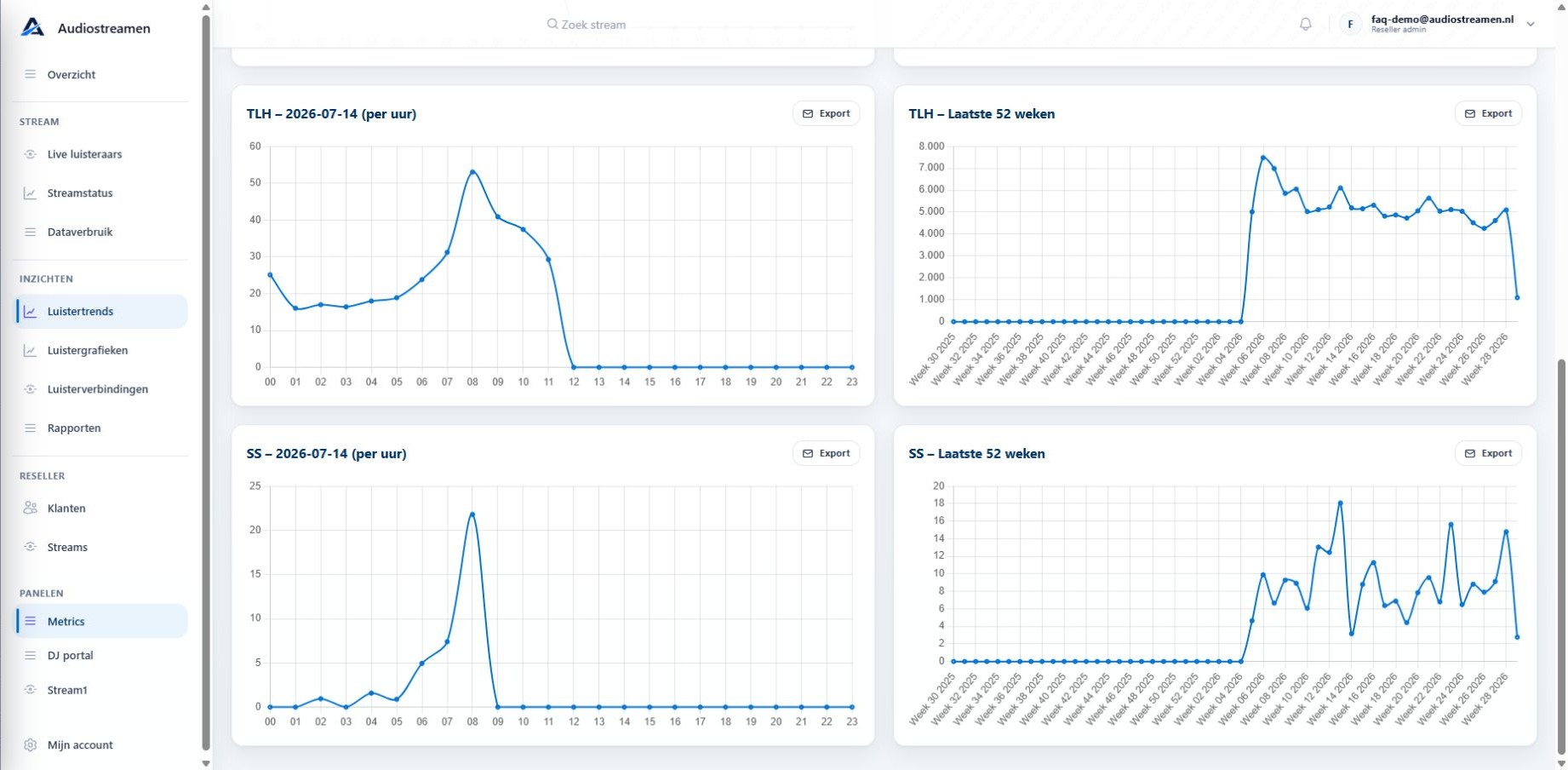The height and width of the screenshot is (770, 1568).
Task: Expand the account dropdown chevron
Action: point(1531,24)
